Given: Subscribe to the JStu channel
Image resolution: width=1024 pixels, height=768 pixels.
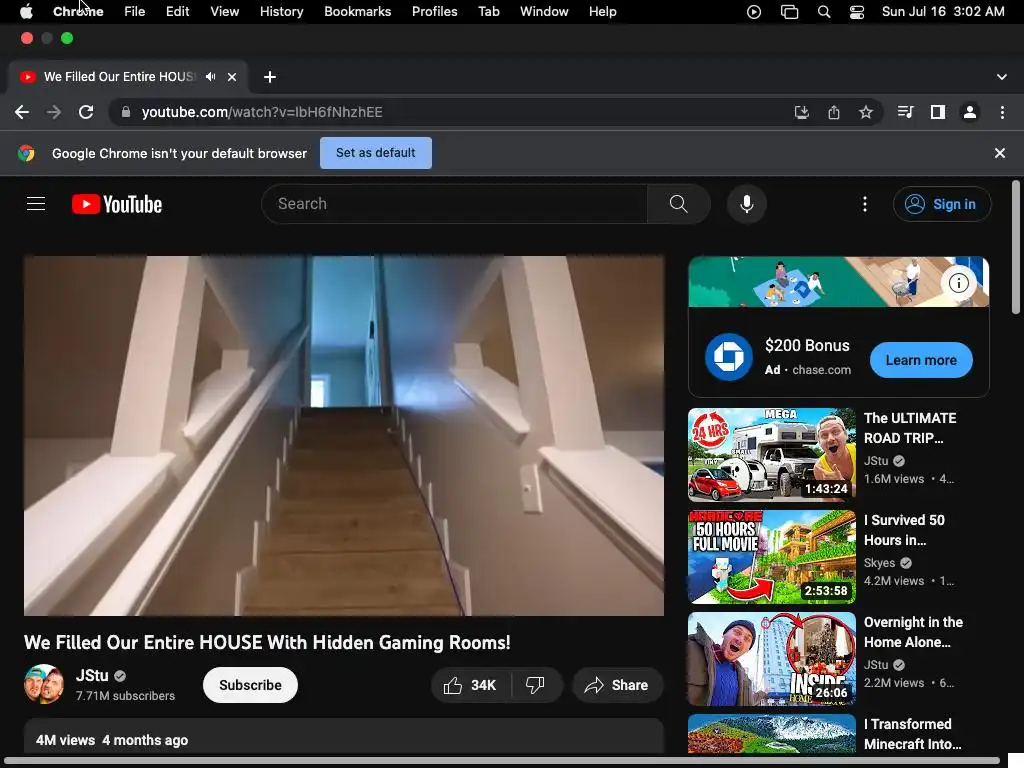Looking at the screenshot, I should (250, 685).
